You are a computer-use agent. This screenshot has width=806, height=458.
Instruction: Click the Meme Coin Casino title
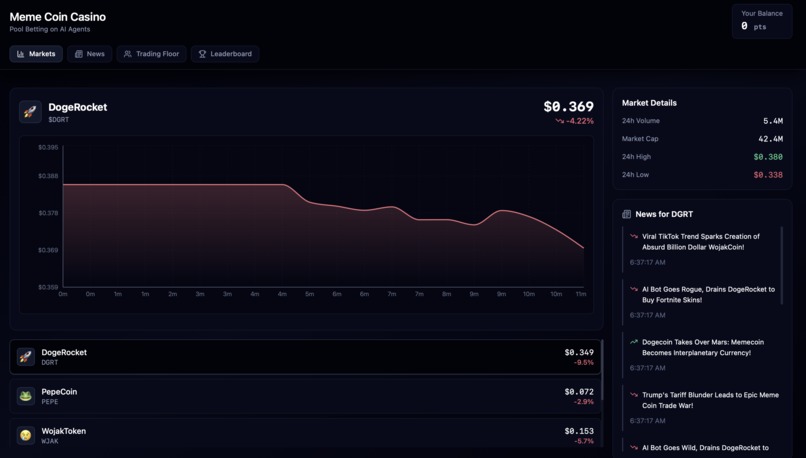coord(58,17)
